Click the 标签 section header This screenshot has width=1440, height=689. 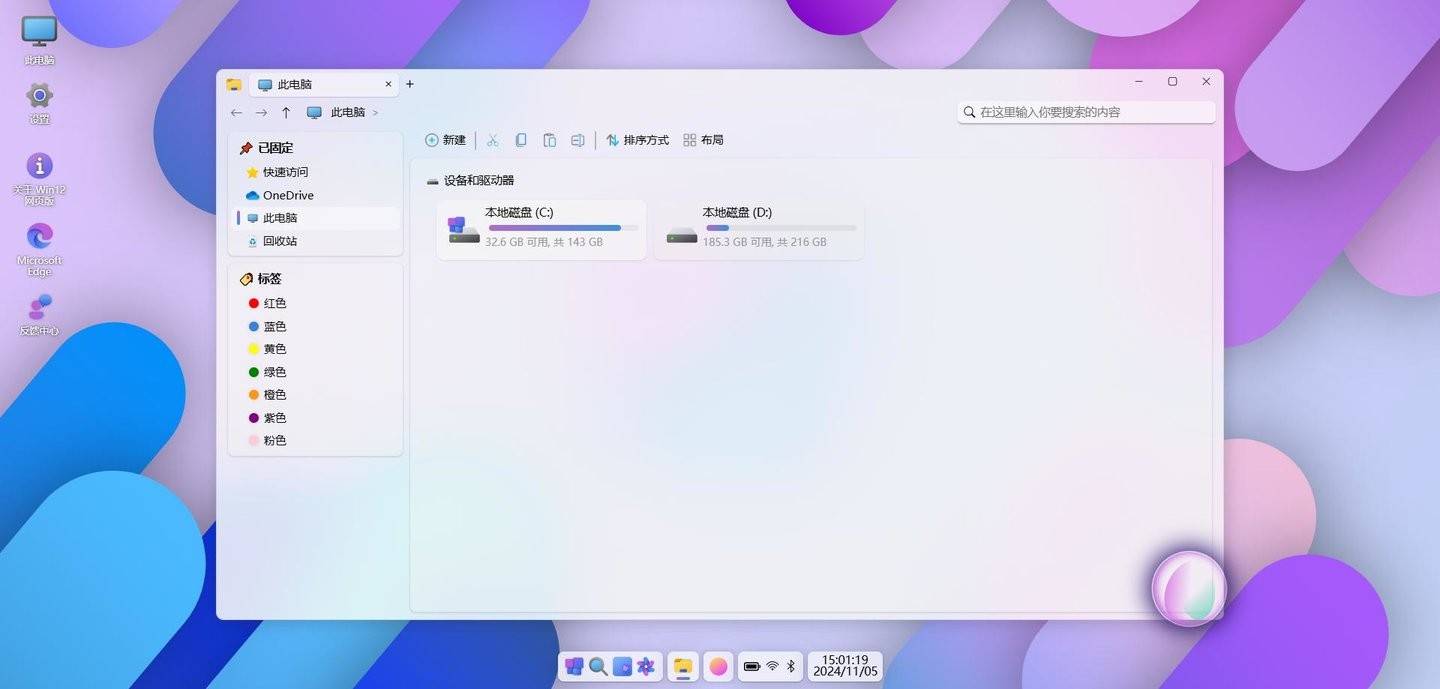pyautogui.click(x=260, y=279)
